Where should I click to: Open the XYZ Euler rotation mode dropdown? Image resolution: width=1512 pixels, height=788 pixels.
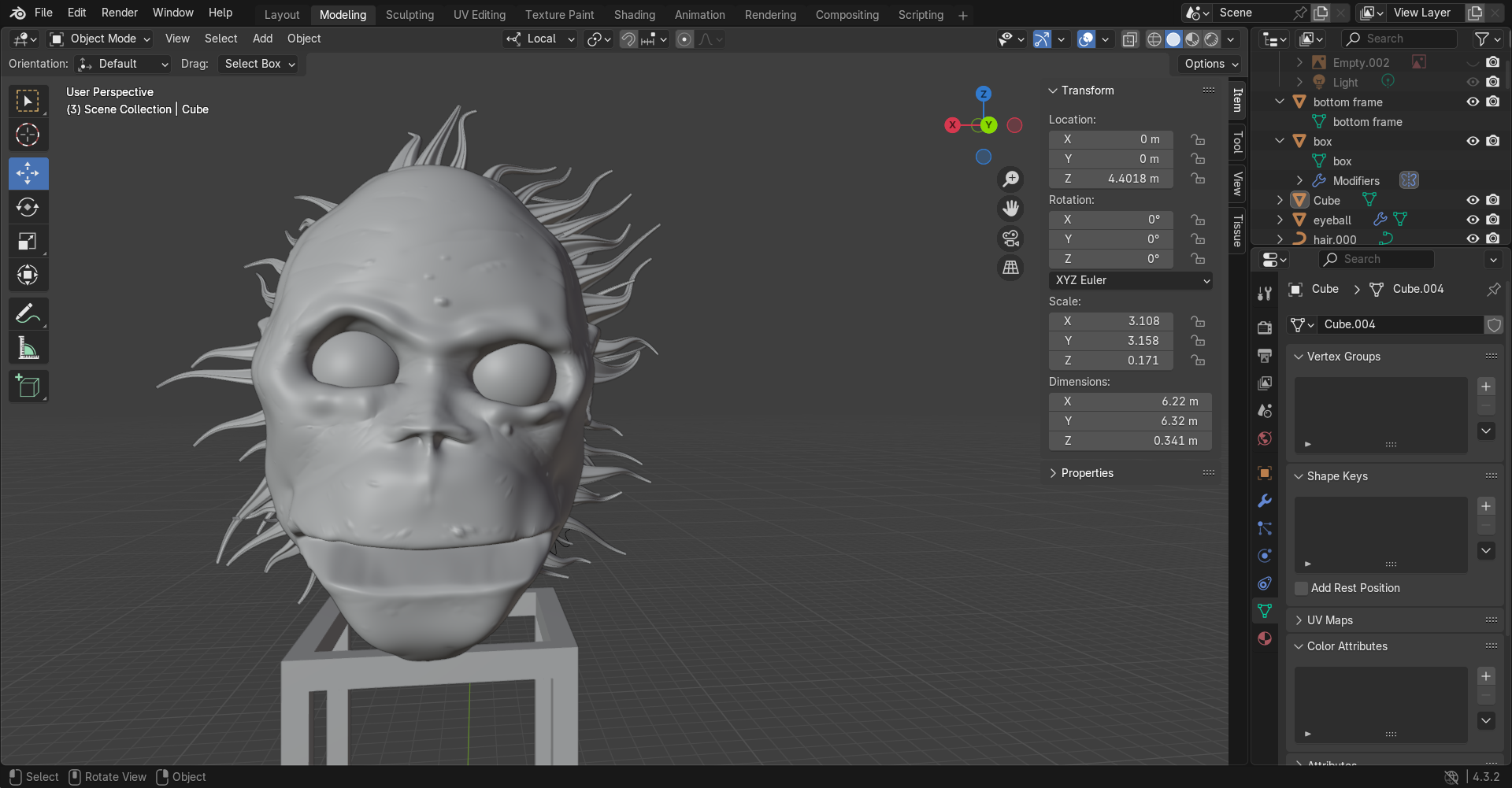(1130, 280)
